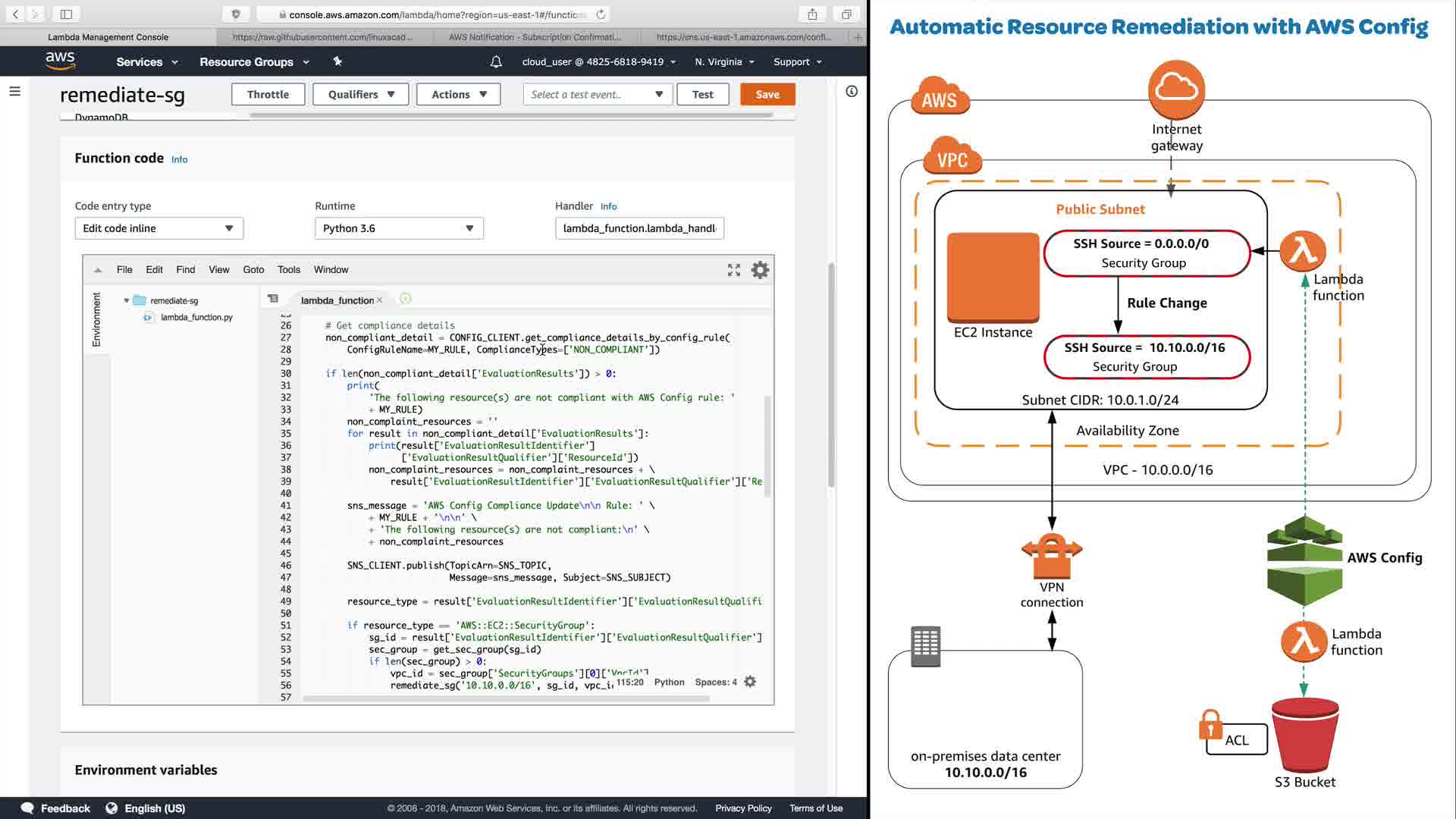Screen dimensions: 1456x819
Task: Click the pin shortcuts icon
Action: click(337, 61)
